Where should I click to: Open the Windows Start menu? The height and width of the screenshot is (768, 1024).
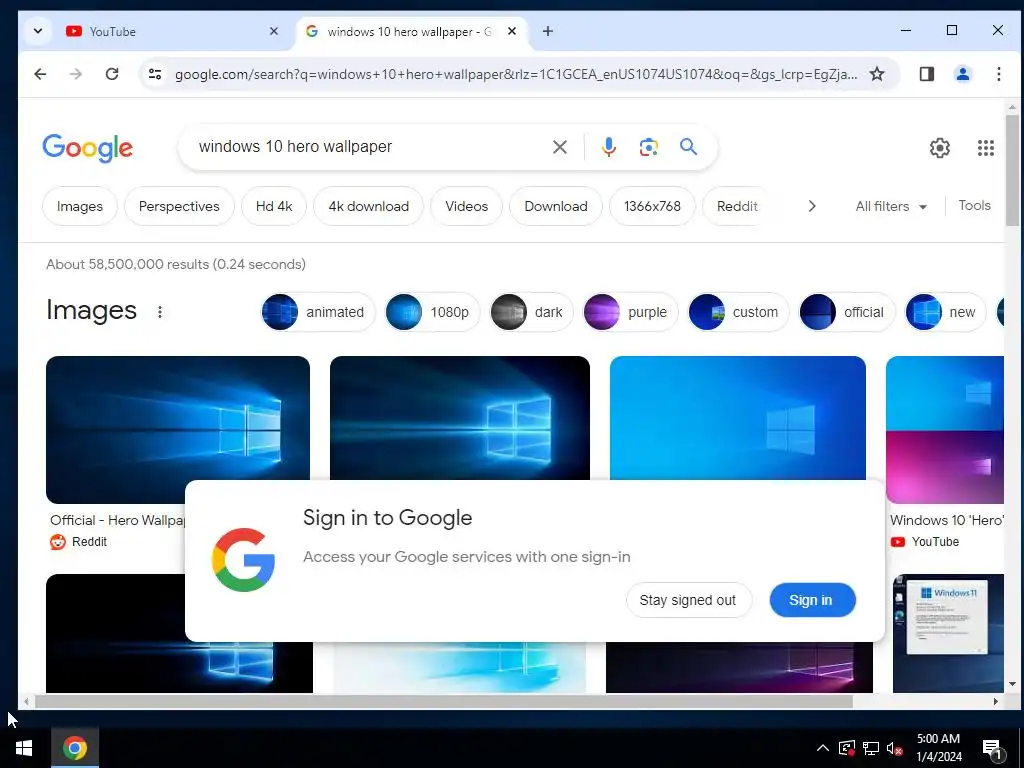coord(24,748)
